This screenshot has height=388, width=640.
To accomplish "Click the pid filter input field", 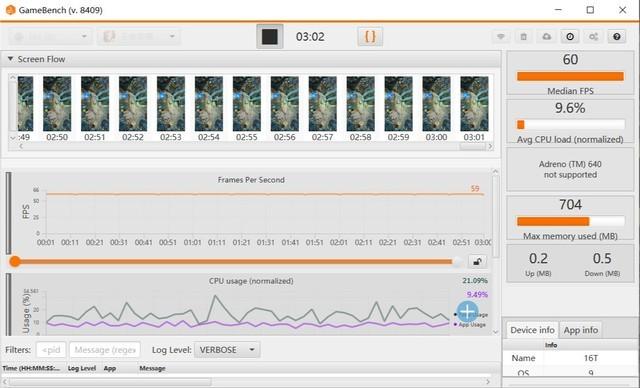I will tap(51, 350).
